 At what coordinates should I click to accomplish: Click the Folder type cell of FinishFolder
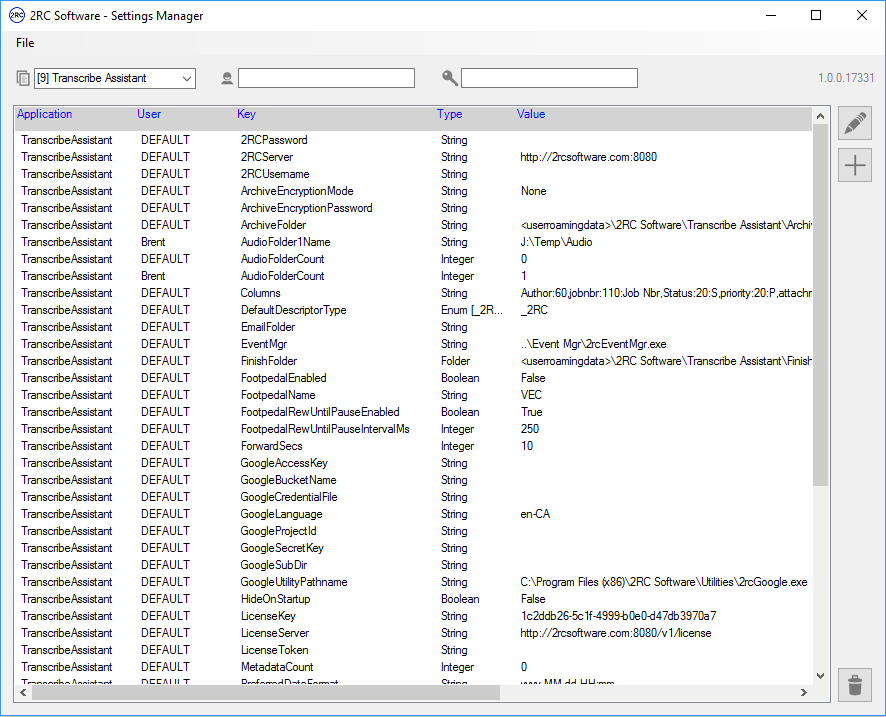(x=455, y=361)
